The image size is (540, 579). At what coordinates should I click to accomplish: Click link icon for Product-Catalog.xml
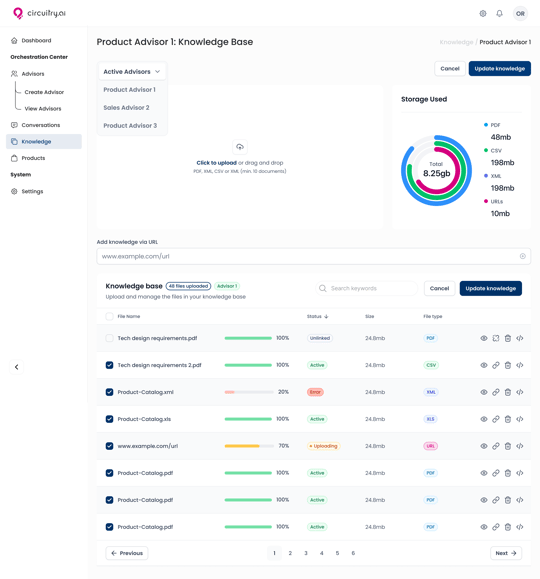point(496,392)
